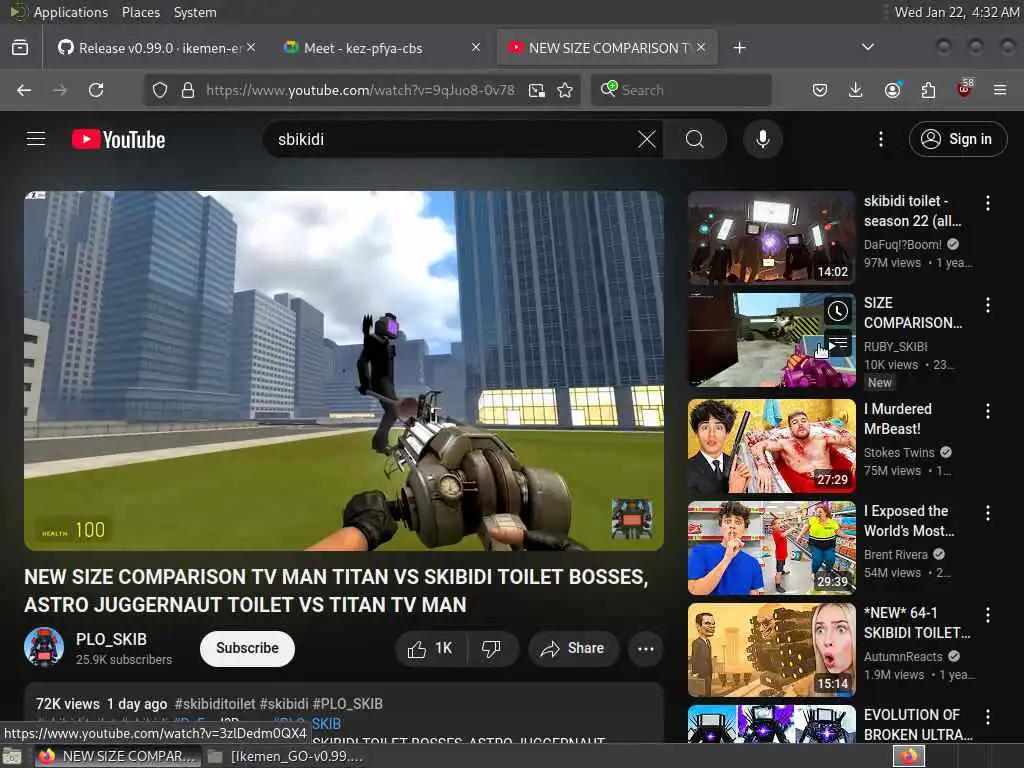Go to YouTube home via logo
1024x768 pixels.
[118, 140]
